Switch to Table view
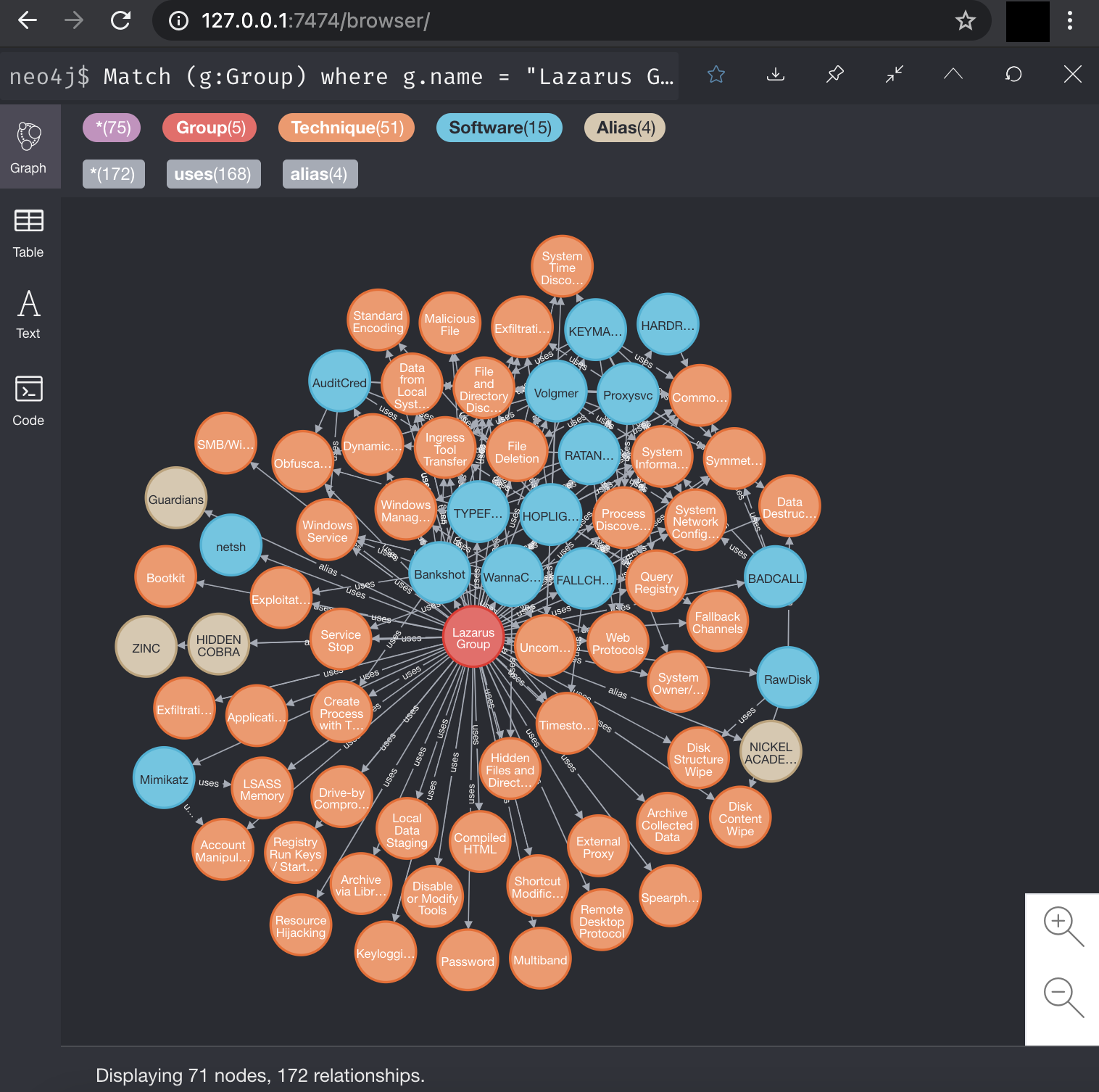 (x=28, y=233)
